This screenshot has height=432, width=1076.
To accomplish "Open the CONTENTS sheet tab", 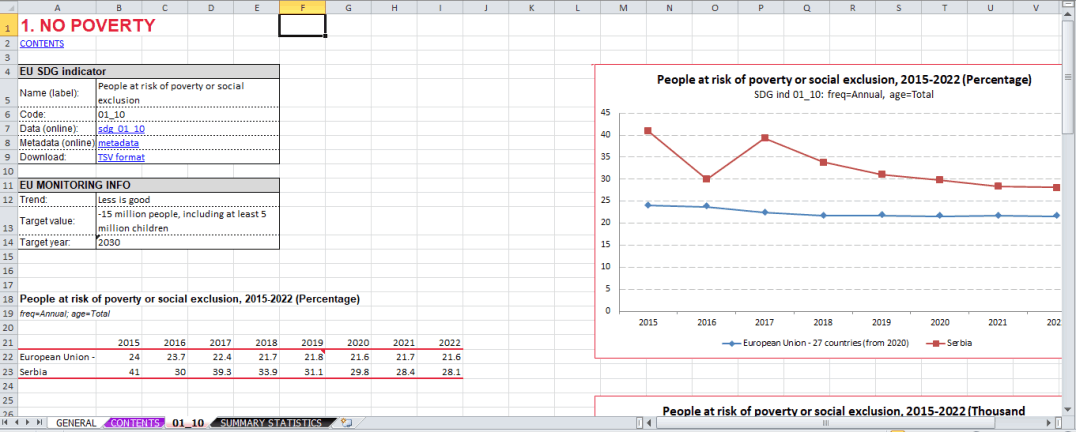I will 134,423.
